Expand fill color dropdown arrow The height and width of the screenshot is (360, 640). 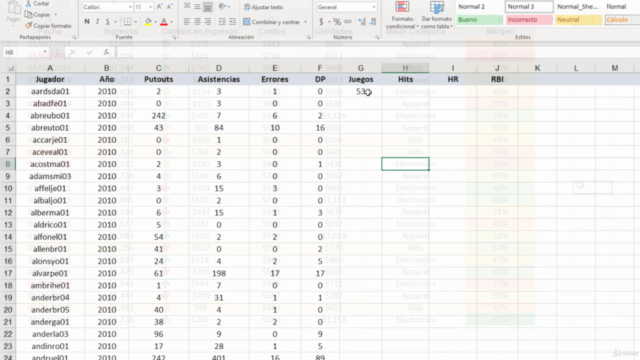pyautogui.click(x=156, y=22)
